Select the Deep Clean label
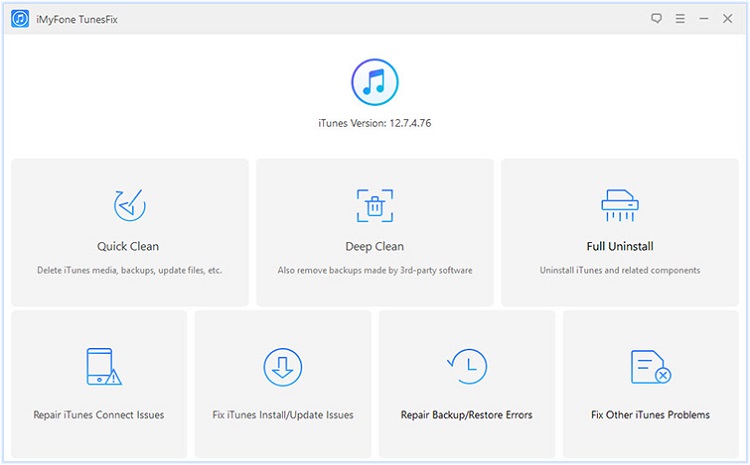The height and width of the screenshot is (465, 750). pyautogui.click(x=375, y=246)
